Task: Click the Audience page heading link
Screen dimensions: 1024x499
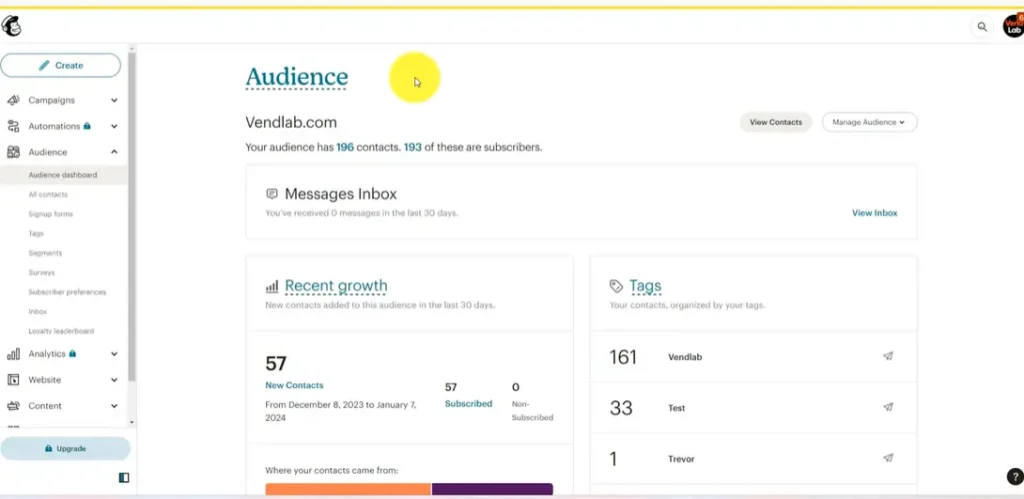Action: [296, 77]
